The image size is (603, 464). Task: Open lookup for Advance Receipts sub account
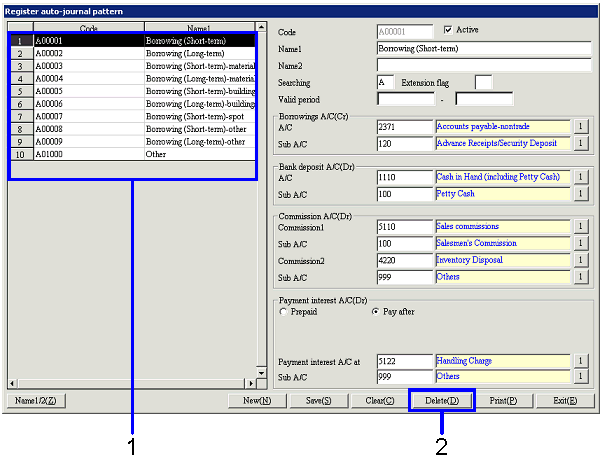point(579,144)
